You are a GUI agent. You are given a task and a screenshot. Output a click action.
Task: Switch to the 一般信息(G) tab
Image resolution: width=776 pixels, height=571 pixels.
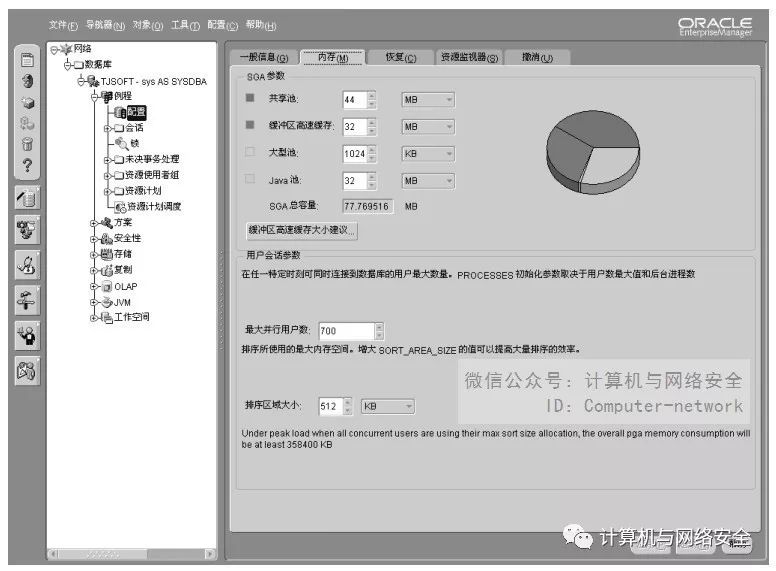tap(264, 57)
